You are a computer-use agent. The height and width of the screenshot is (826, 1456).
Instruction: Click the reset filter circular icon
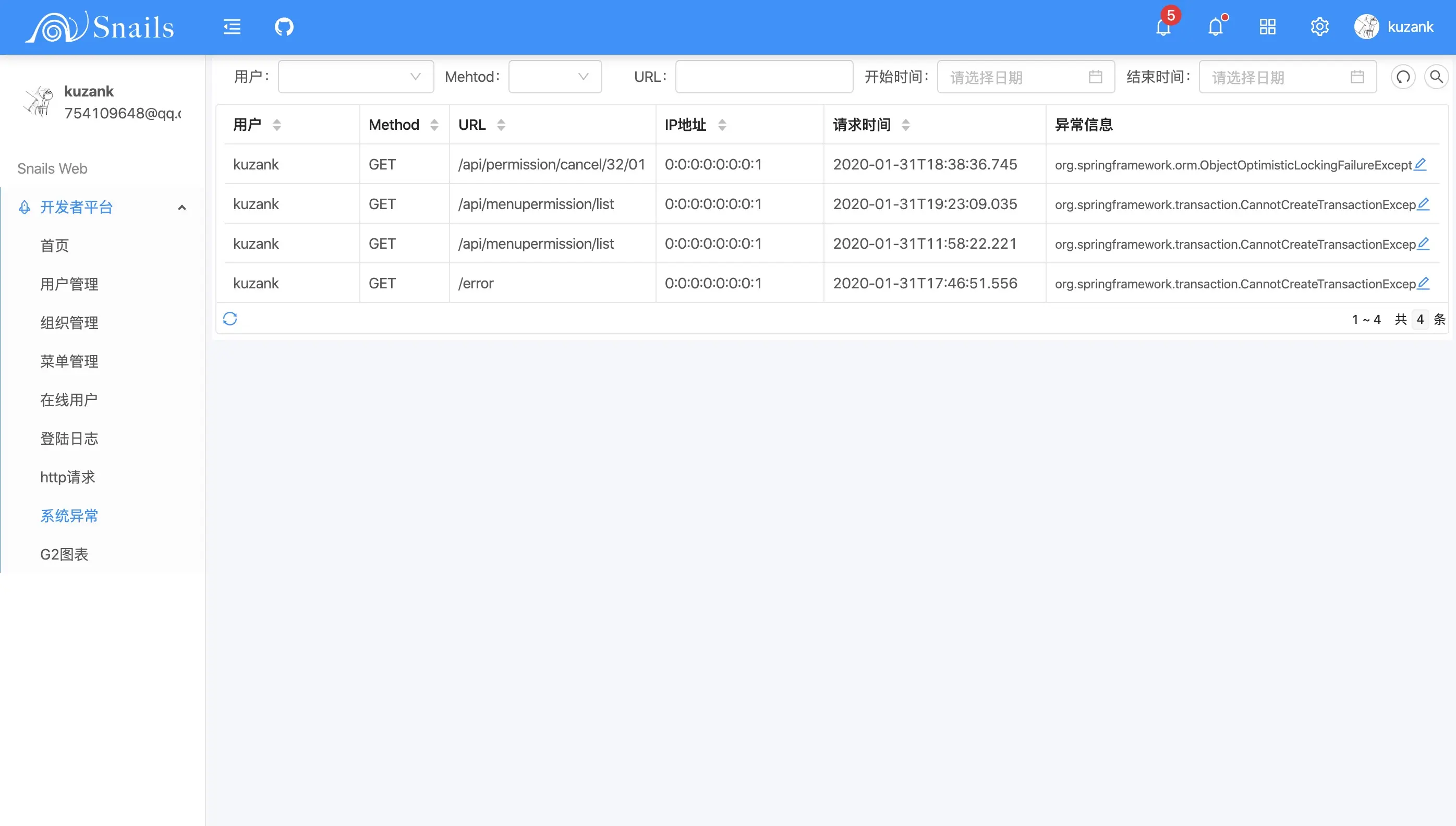point(1403,77)
